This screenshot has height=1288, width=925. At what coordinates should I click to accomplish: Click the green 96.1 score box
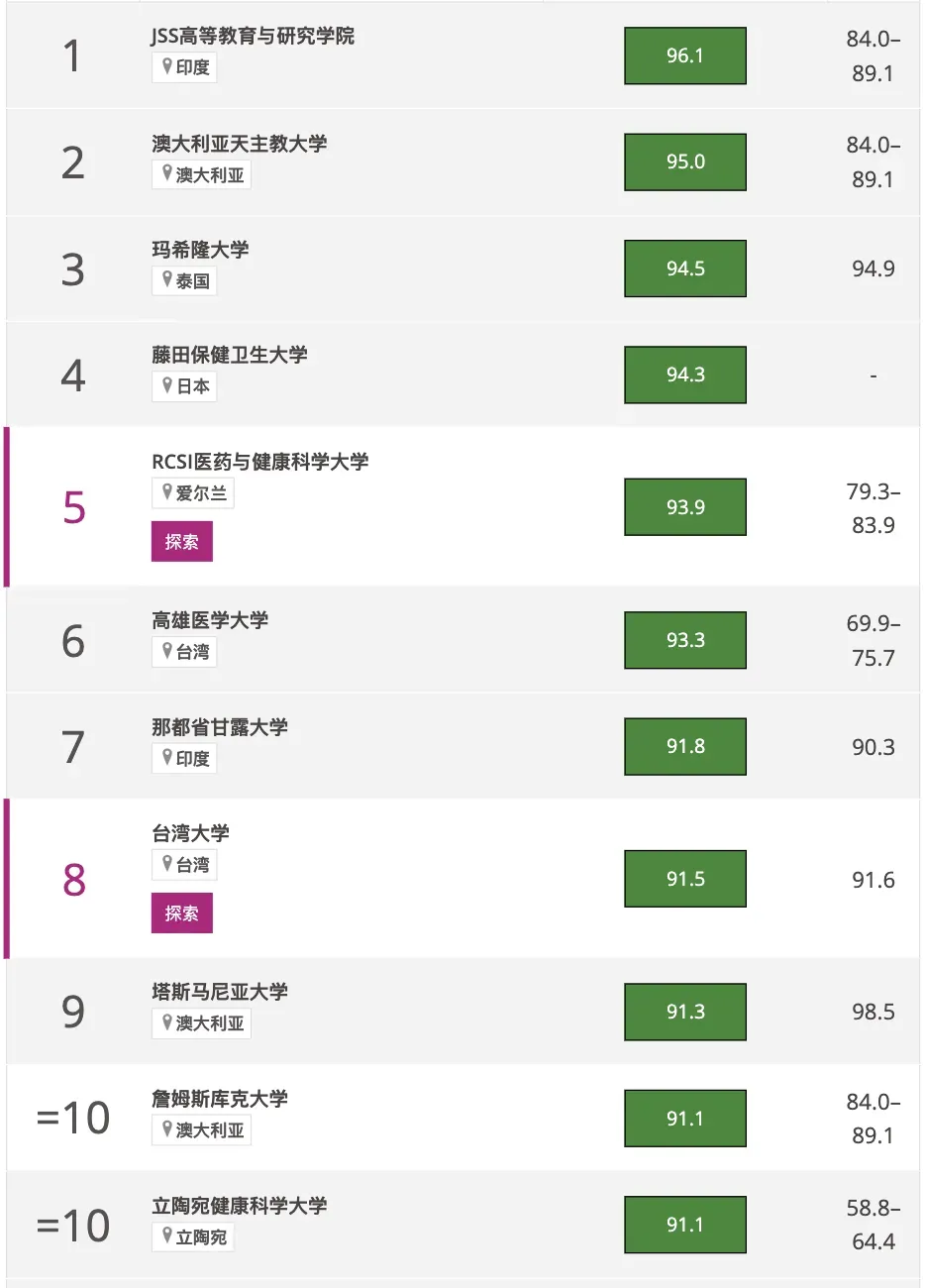(684, 56)
